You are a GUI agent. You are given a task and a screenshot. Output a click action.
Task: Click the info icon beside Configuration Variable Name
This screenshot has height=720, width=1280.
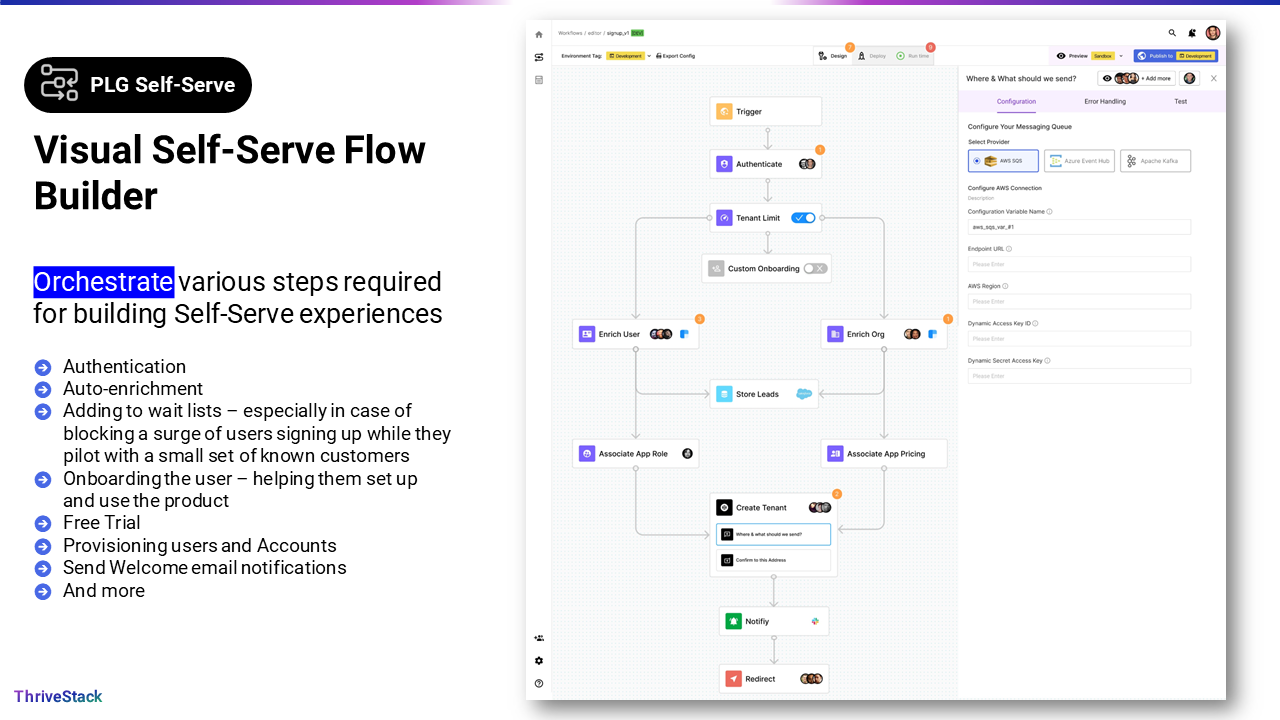click(x=1049, y=212)
